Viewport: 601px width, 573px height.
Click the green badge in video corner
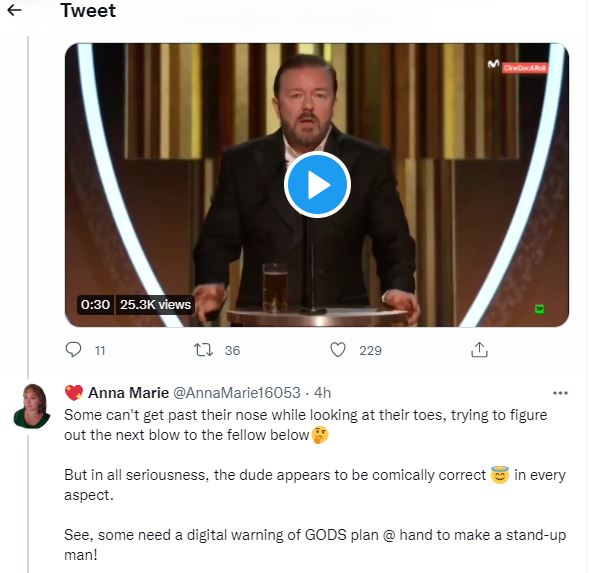coord(540,308)
